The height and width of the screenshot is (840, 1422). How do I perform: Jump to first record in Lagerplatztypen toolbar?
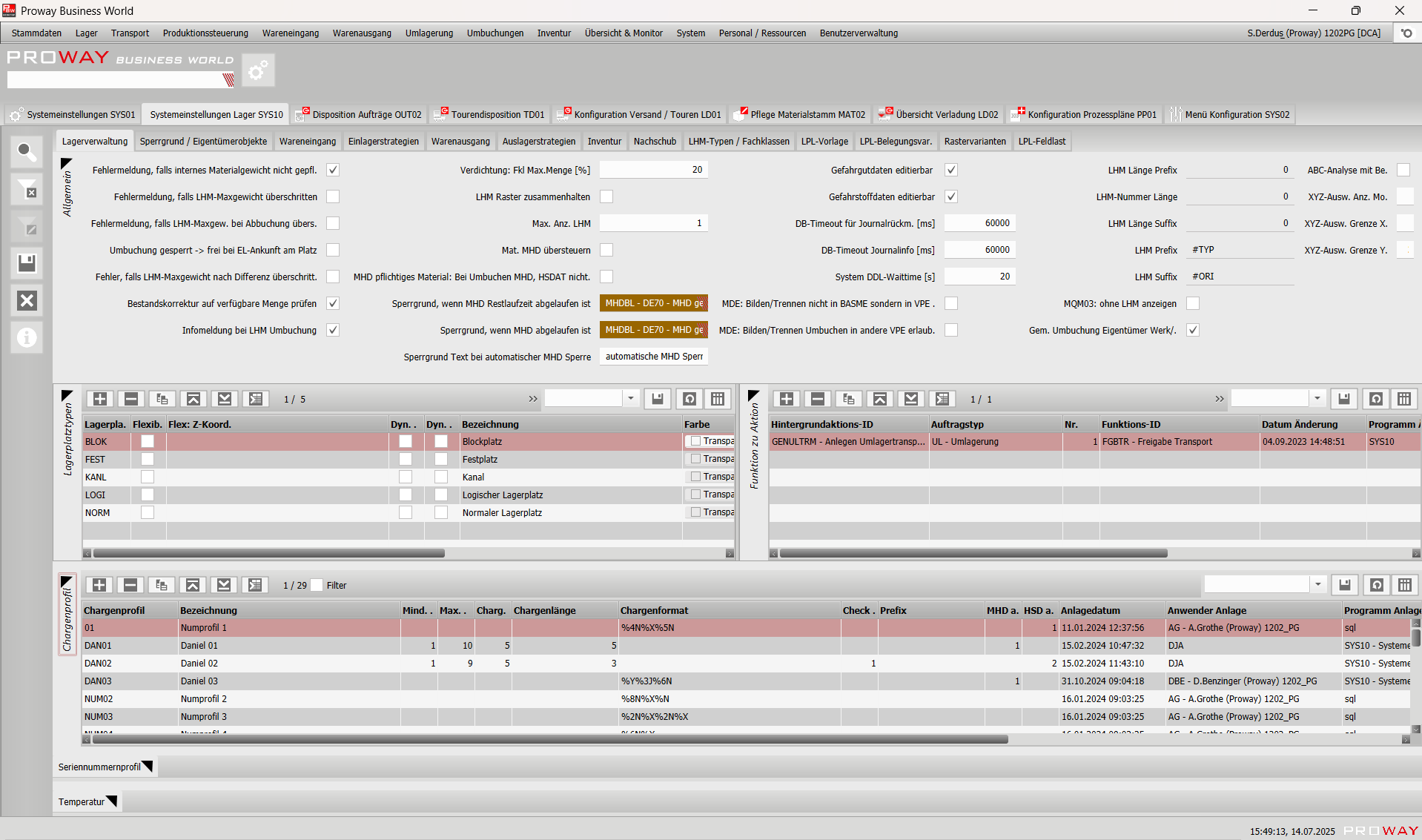point(194,399)
